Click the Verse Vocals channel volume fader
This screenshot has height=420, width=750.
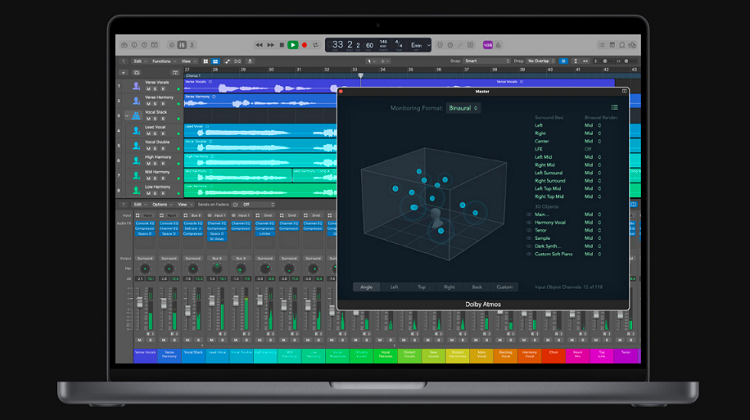coord(140,303)
